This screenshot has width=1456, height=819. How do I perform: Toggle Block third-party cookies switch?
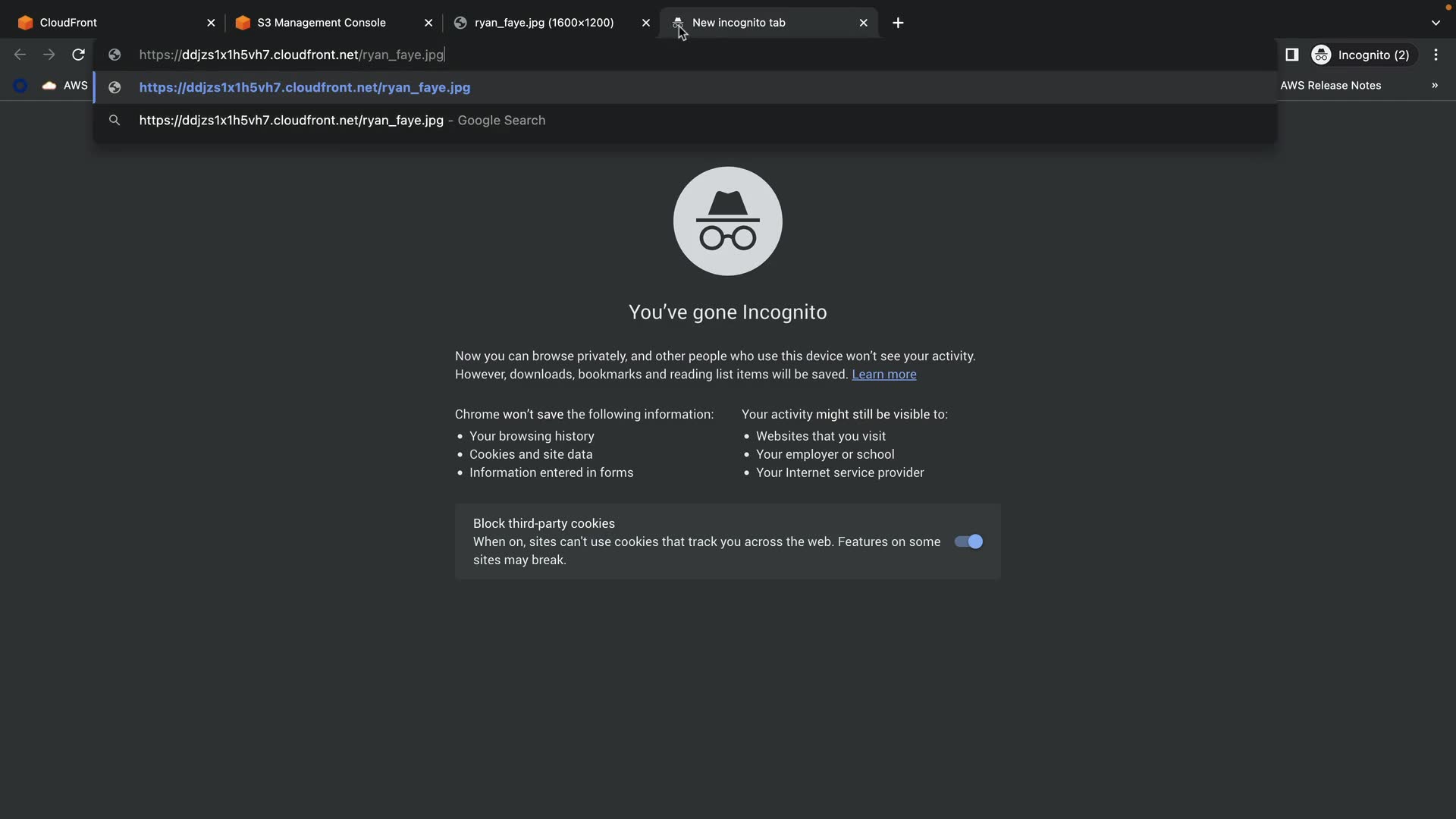click(968, 541)
